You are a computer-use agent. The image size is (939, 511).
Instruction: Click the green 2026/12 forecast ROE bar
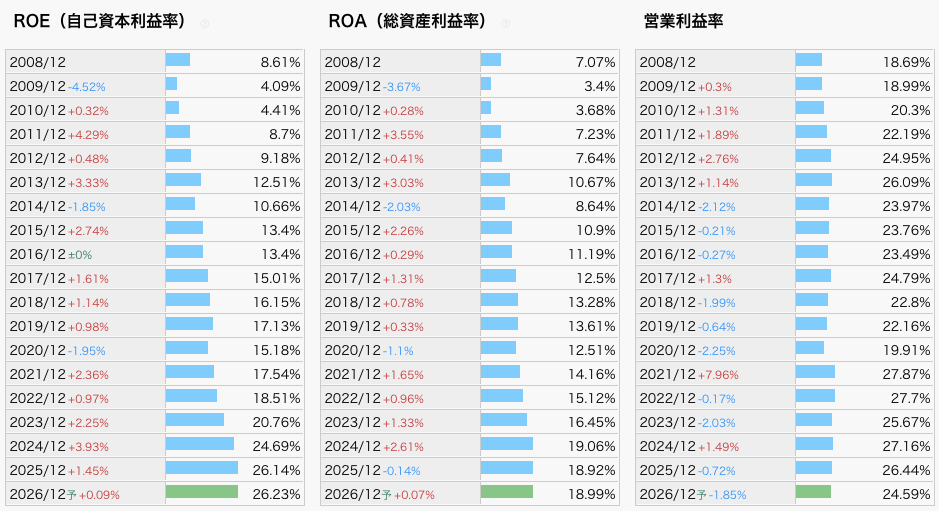point(202,492)
